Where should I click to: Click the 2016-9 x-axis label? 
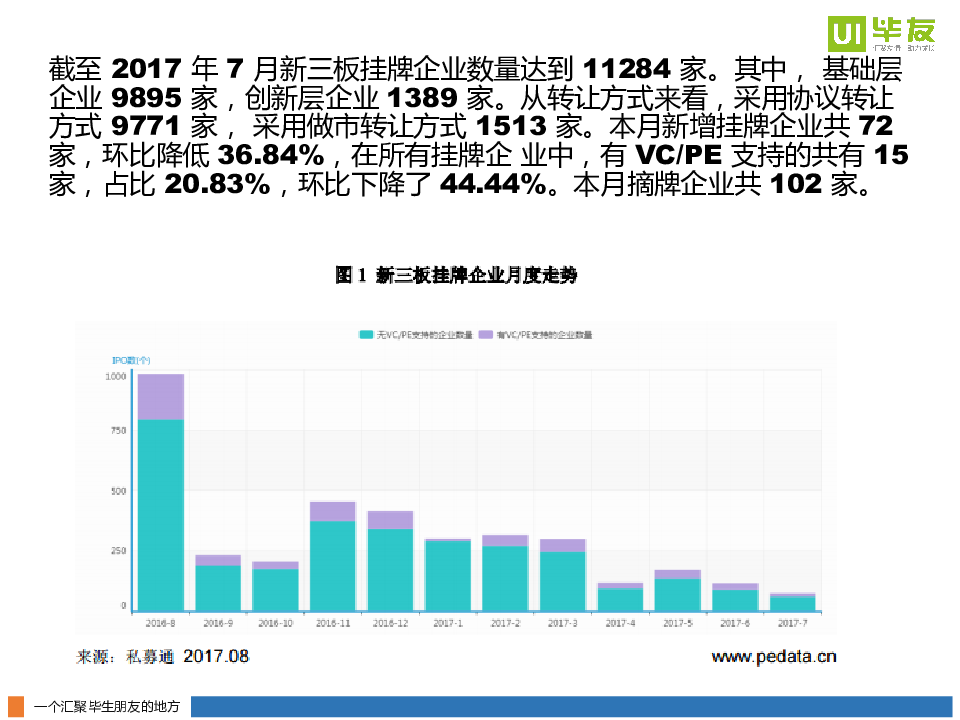[x=218, y=623]
